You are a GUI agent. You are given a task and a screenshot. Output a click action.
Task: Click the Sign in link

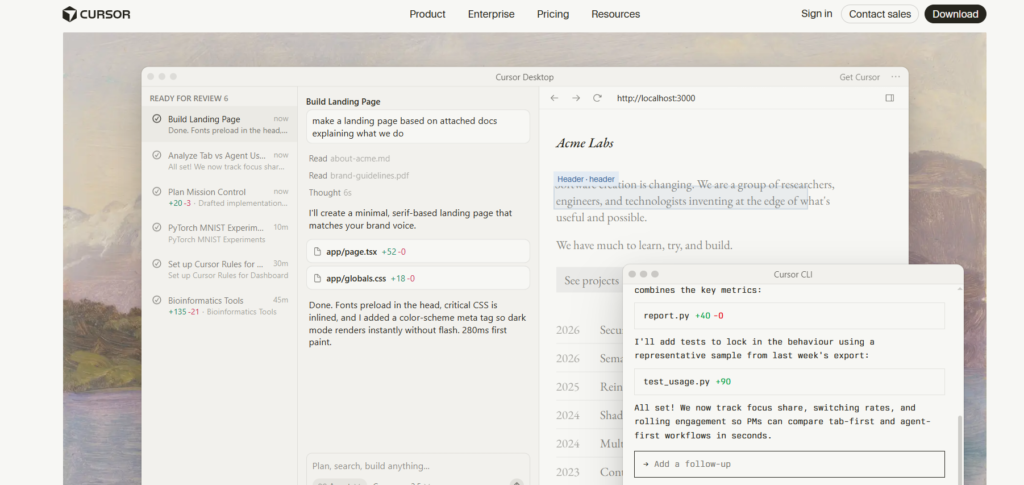(816, 14)
